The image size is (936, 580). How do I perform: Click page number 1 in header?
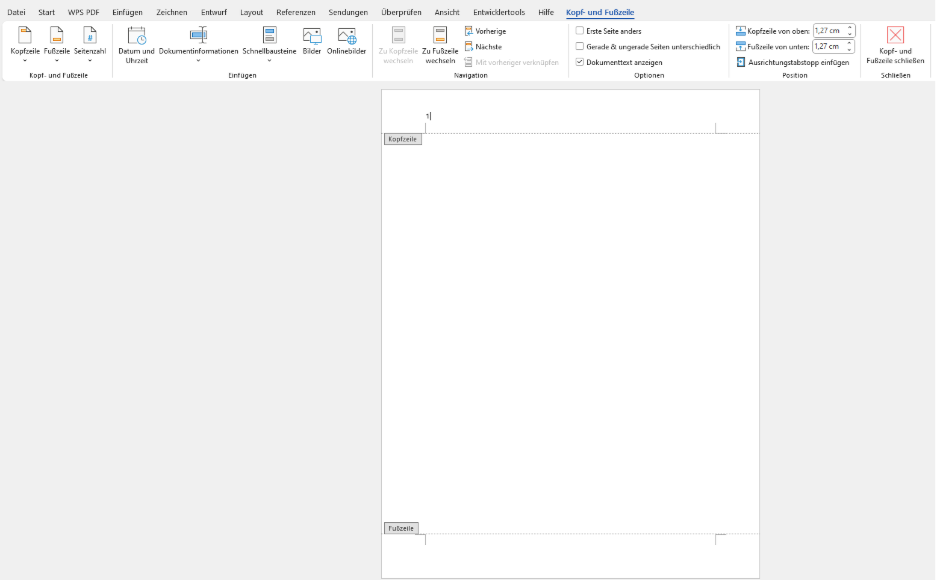click(427, 116)
